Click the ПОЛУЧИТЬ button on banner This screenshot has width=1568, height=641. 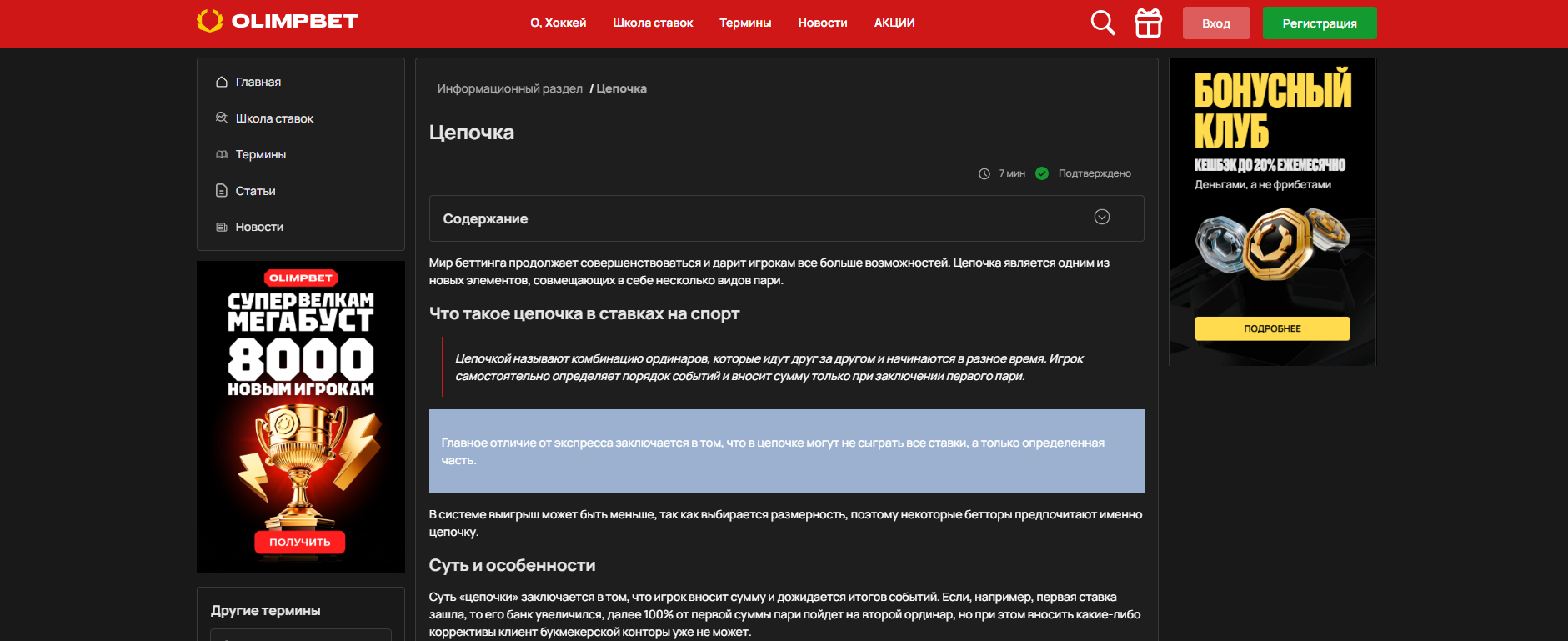pos(300,542)
